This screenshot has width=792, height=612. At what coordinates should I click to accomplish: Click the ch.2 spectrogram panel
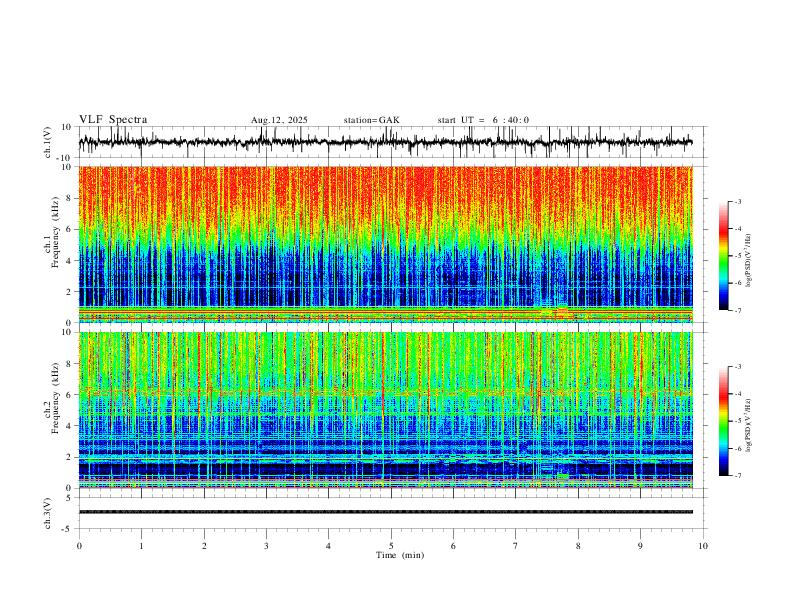385,410
